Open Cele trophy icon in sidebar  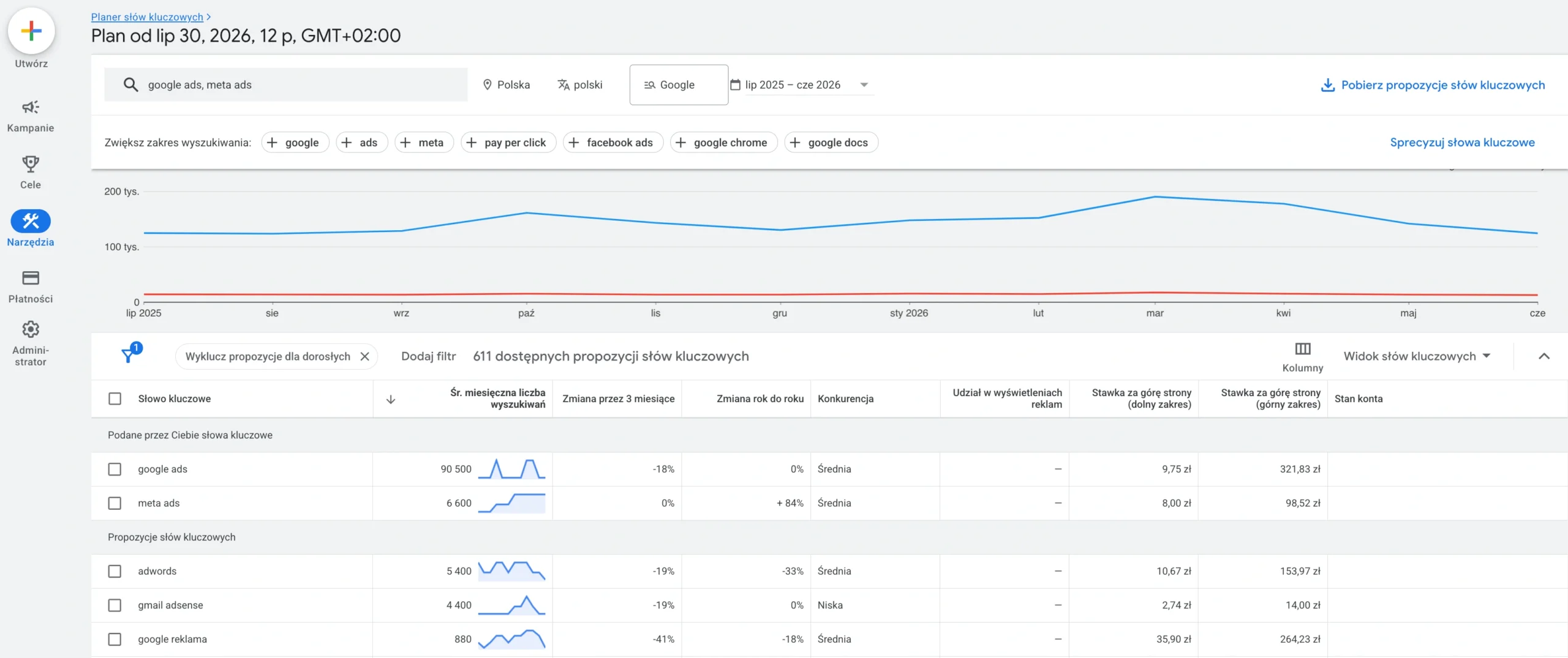[31, 164]
